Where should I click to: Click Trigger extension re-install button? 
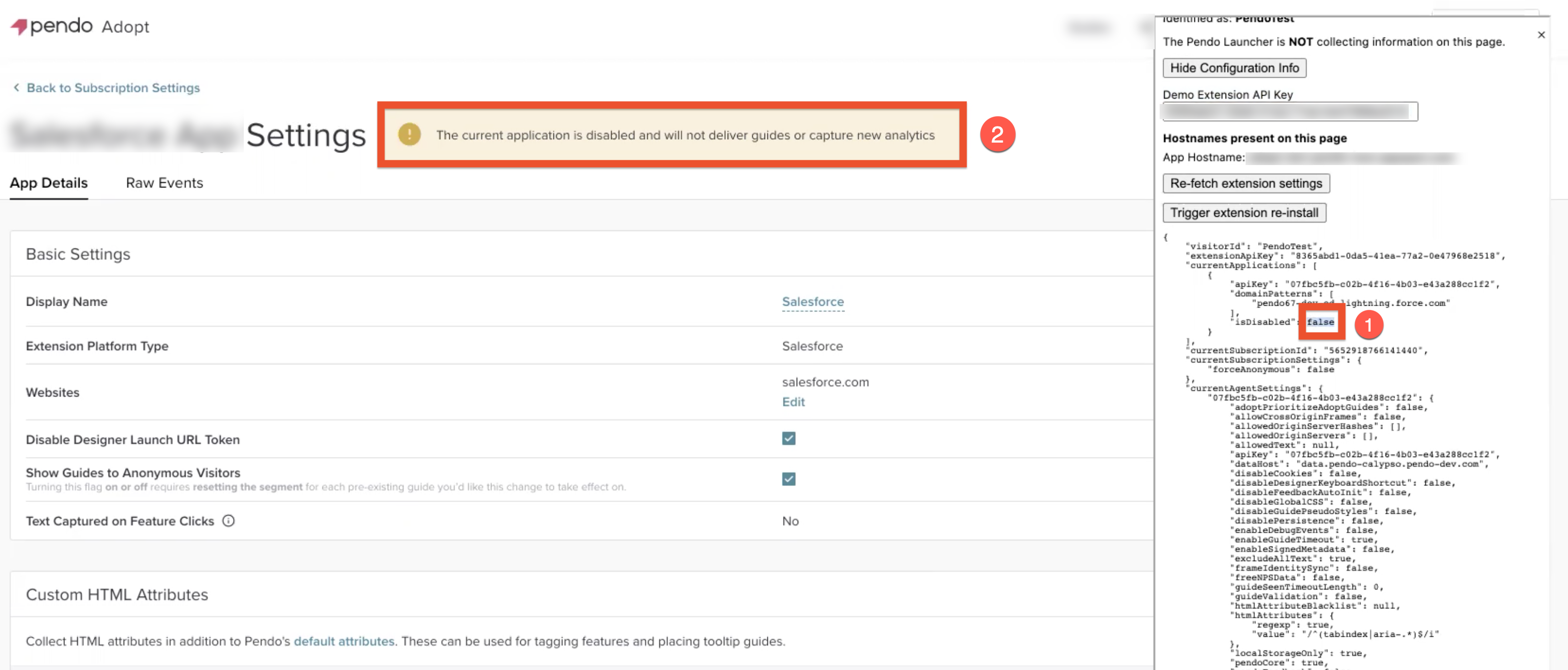(x=1244, y=212)
